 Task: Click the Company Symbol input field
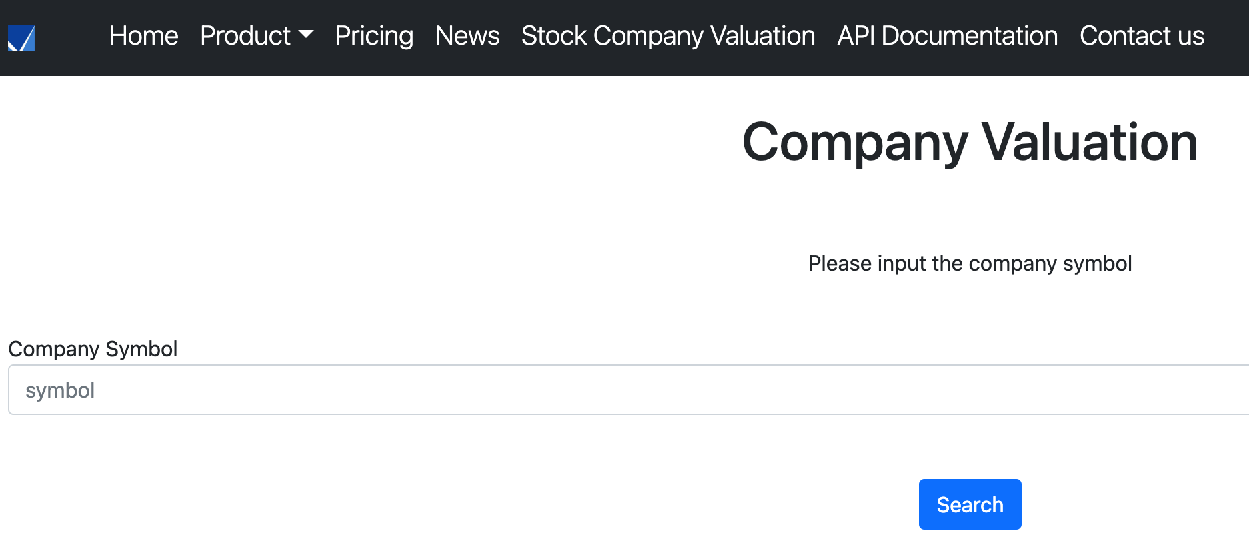coord(628,390)
